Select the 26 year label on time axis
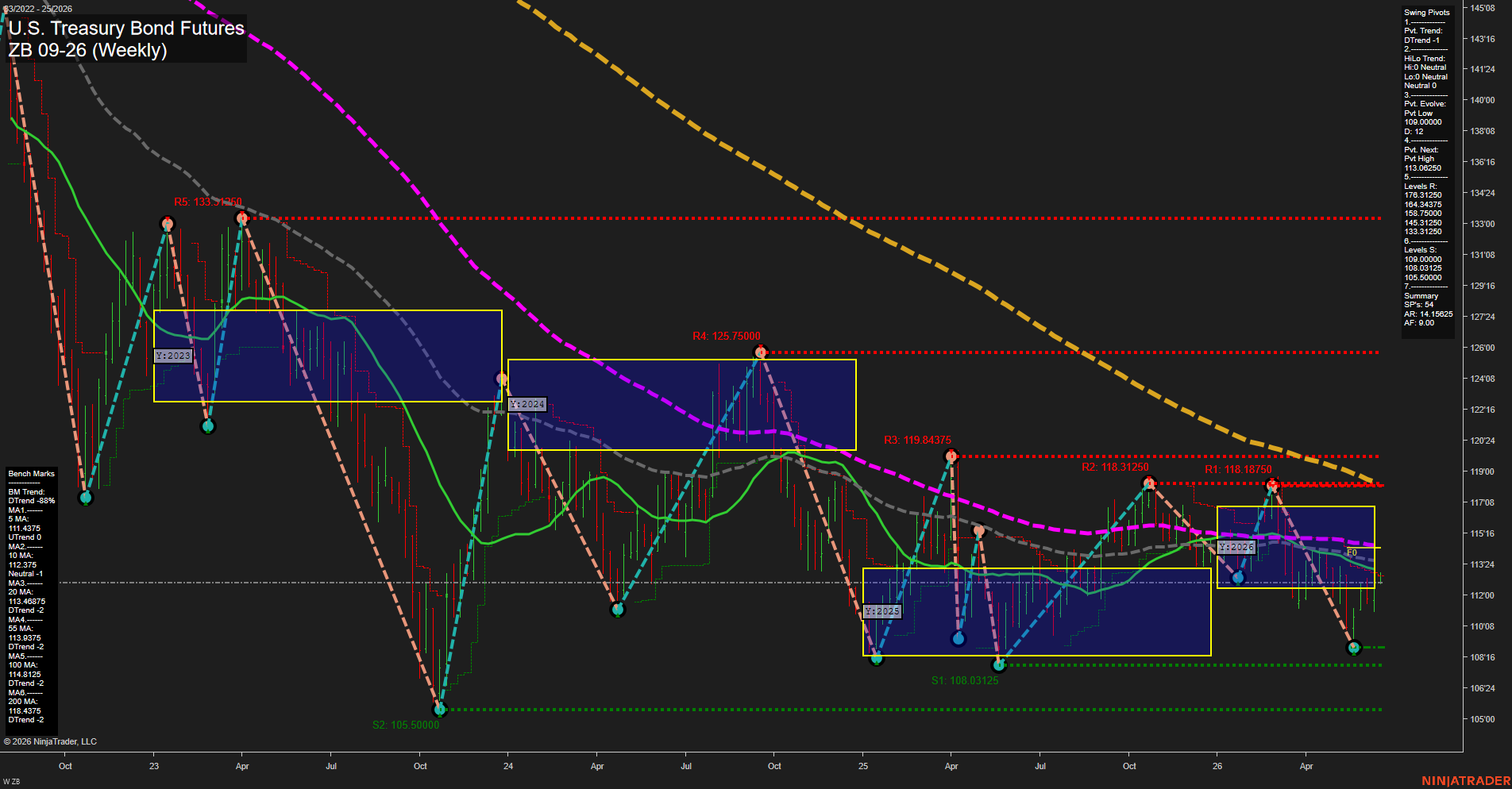Viewport: 1512px width, 789px height. [x=1217, y=766]
